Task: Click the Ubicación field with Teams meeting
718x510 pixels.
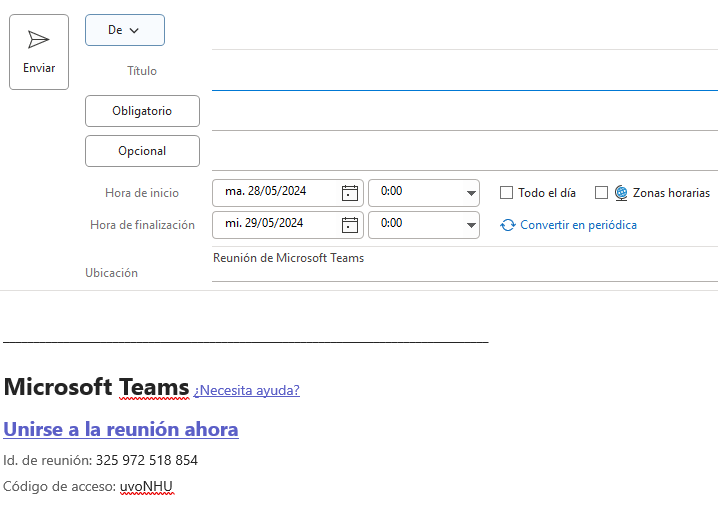Action: tap(464, 264)
